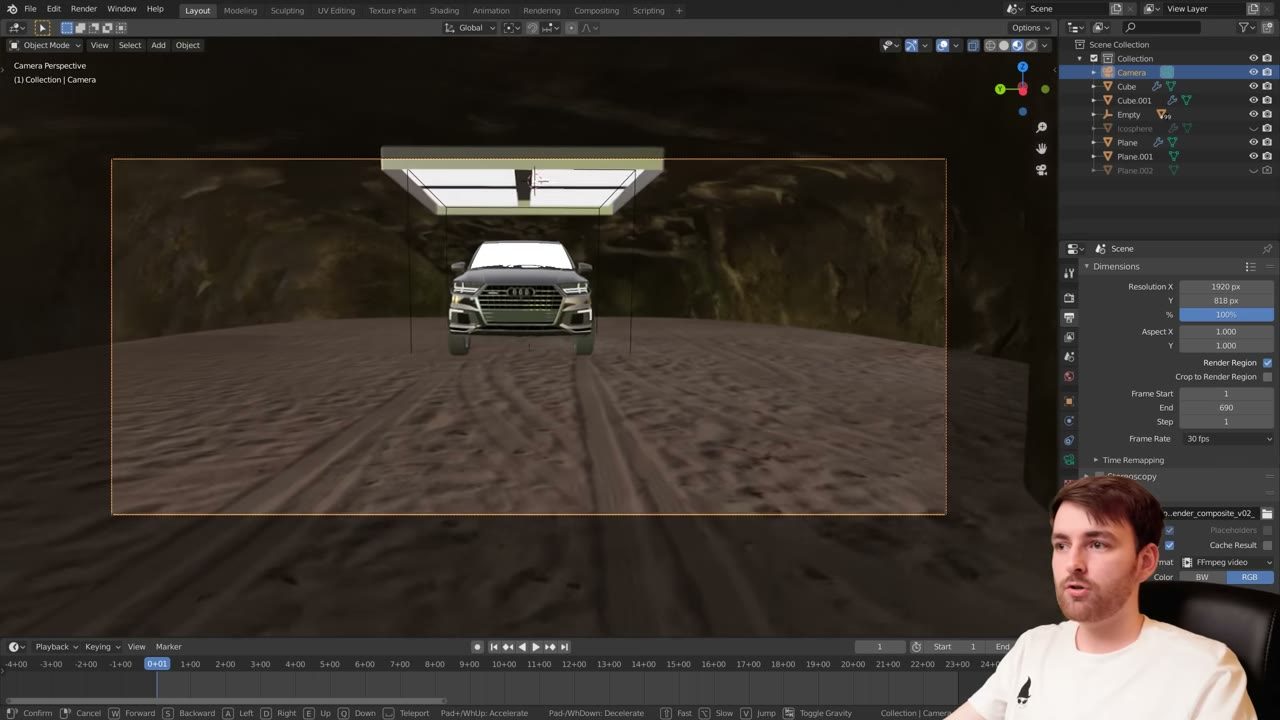Open the Object properties tab icon
The height and width of the screenshot is (720, 1280).
coord(1069,401)
